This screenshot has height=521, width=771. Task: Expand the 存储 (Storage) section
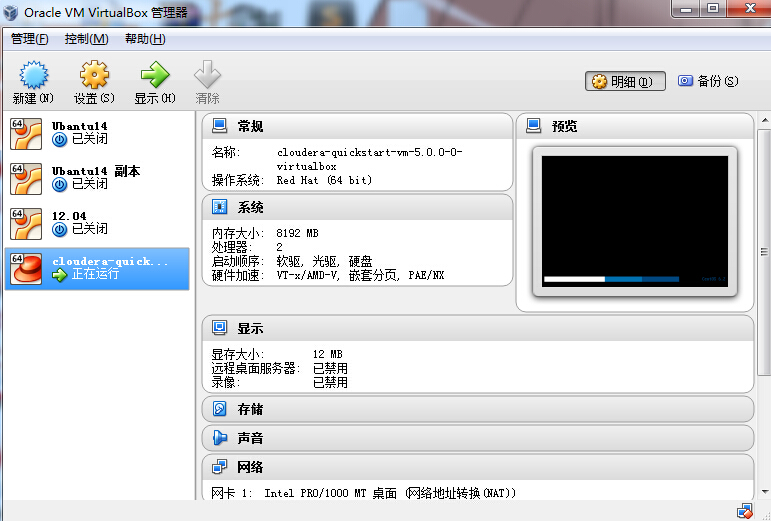pos(478,409)
